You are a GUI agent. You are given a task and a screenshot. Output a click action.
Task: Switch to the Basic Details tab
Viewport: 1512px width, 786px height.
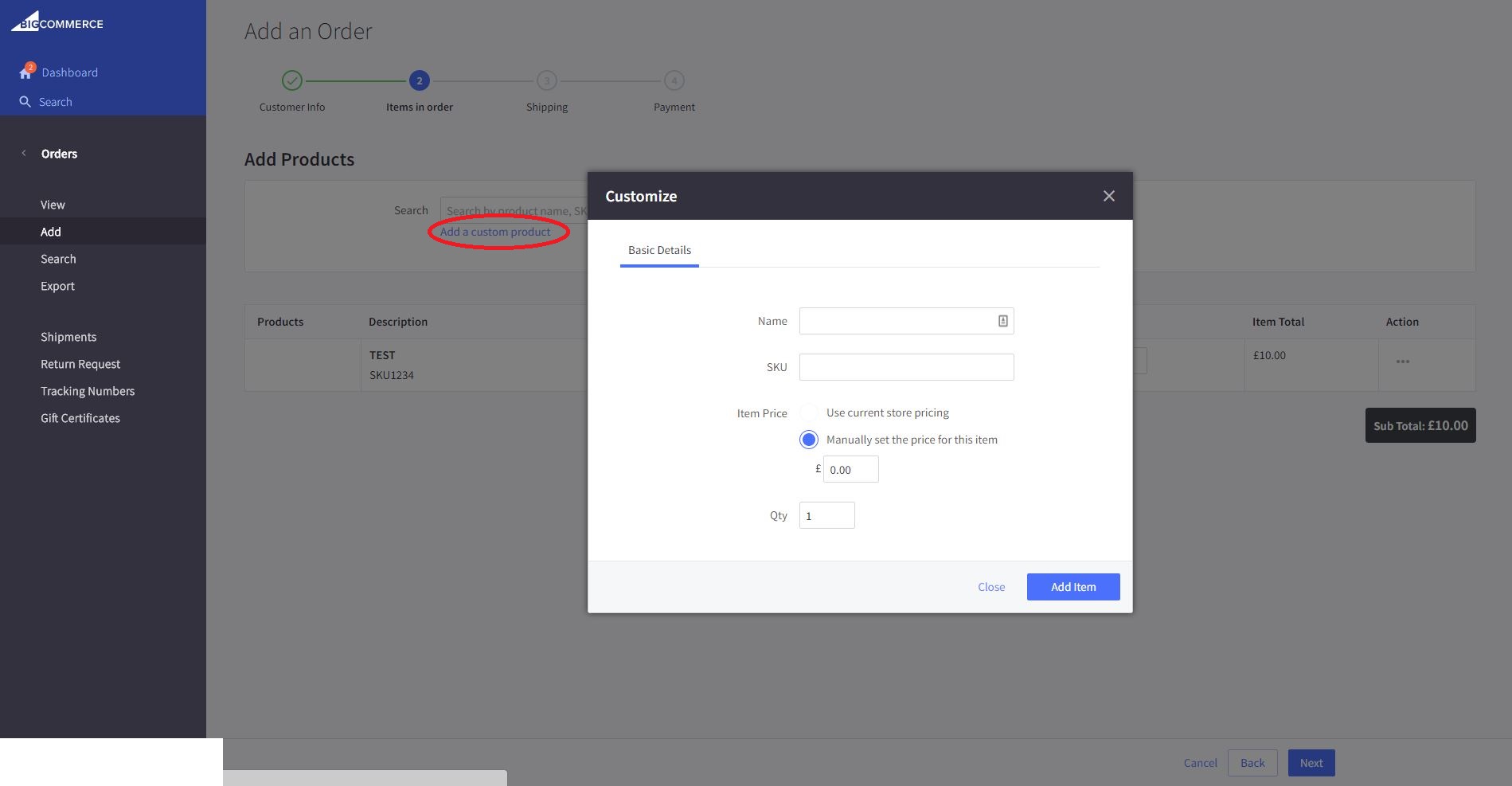click(659, 250)
